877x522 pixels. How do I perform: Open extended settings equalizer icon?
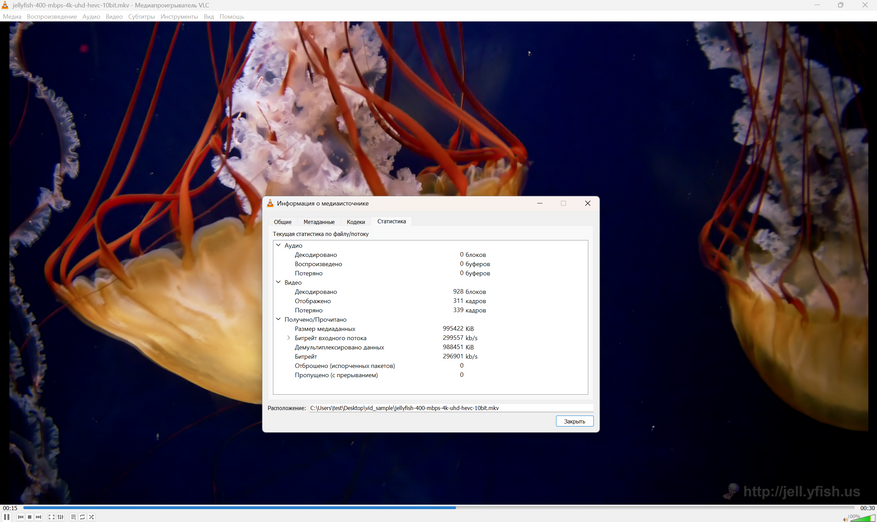pos(61,517)
